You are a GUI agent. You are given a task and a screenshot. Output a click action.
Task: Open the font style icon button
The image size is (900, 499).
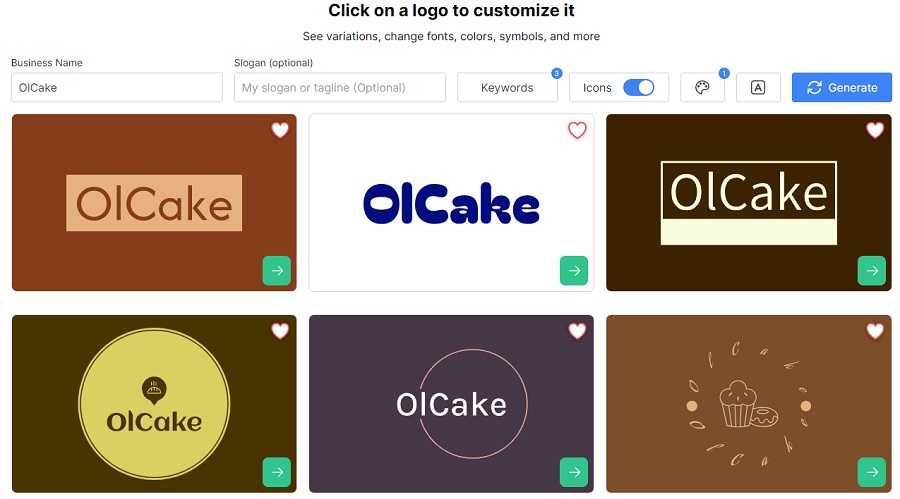click(x=758, y=87)
